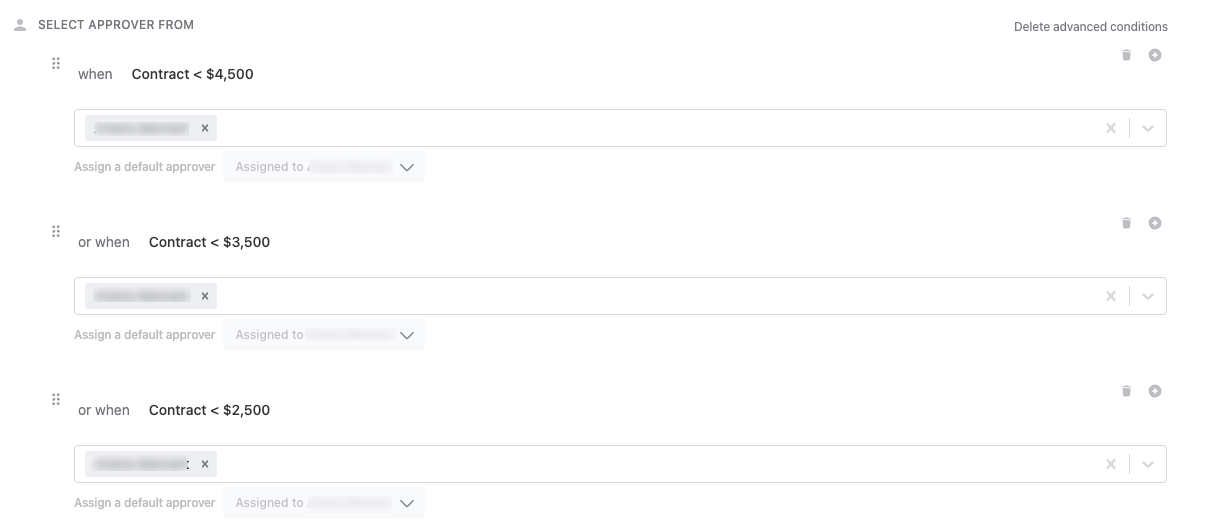The height and width of the screenshot is (524, 1206).
Task: Grab the drag handle of the $2,500 condition
Action: (x=56, y=399)
